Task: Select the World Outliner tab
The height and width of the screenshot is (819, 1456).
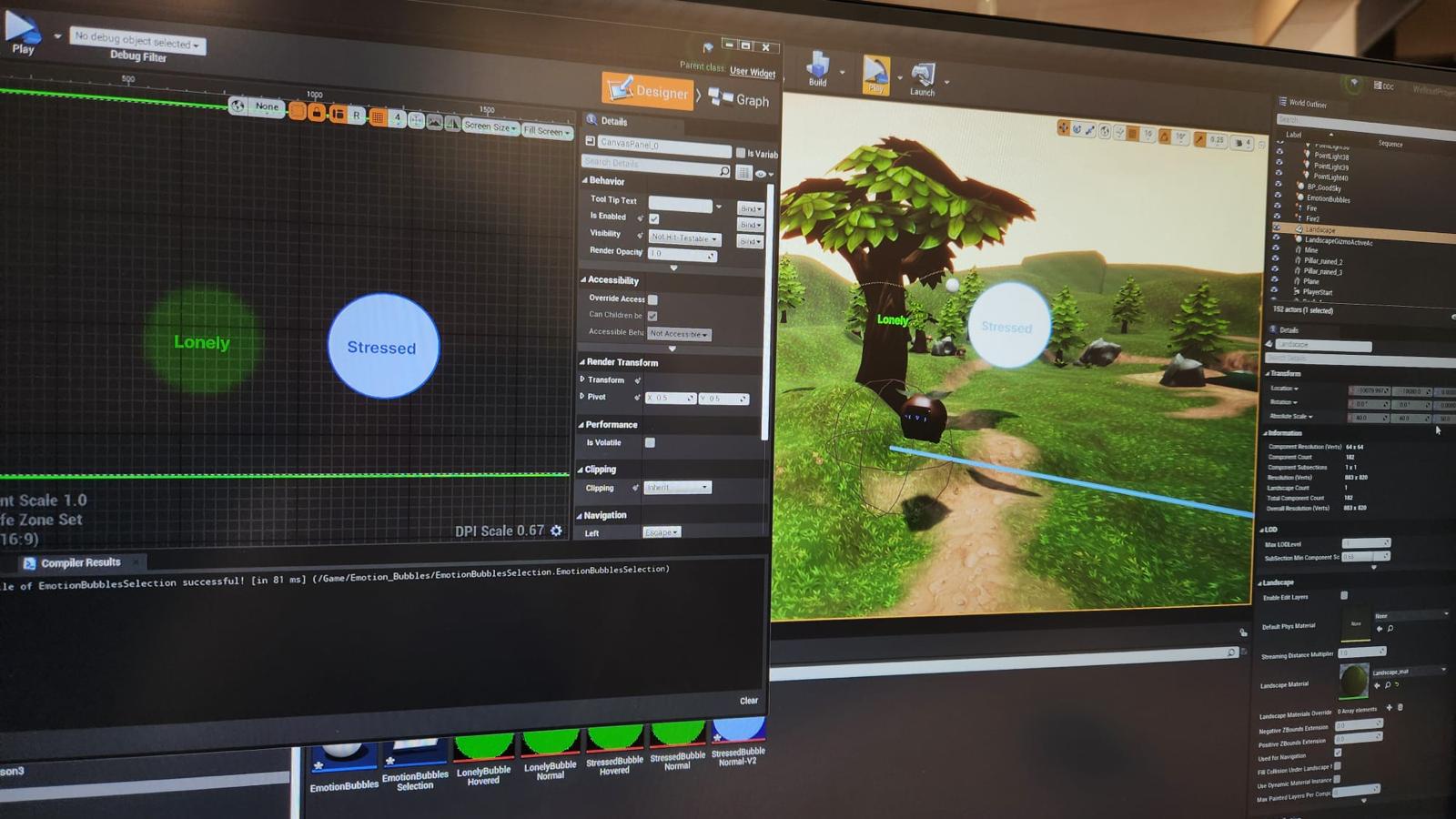Action: point(1303,103)
